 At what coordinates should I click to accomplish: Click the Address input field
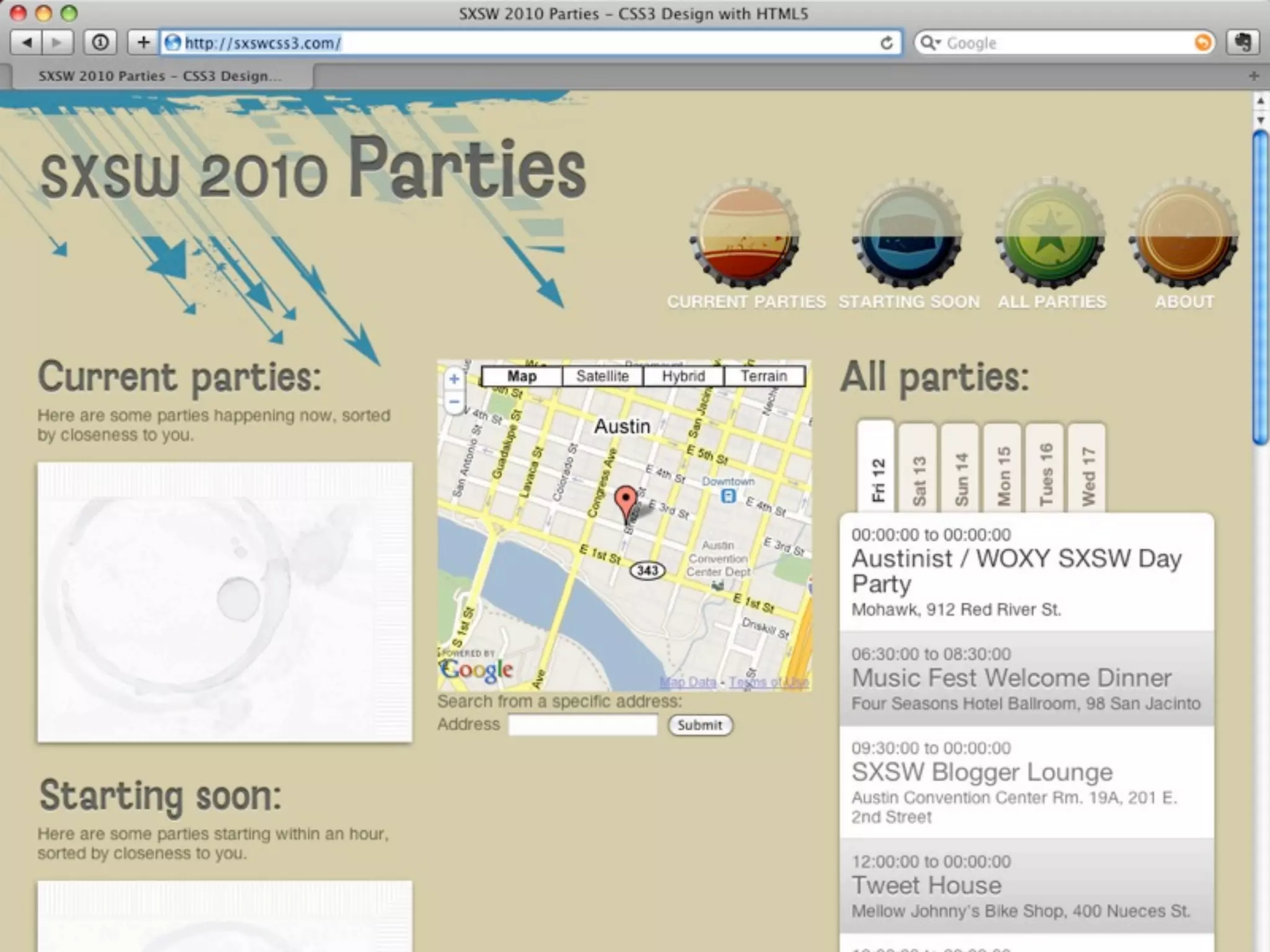[x=582, y=725]
